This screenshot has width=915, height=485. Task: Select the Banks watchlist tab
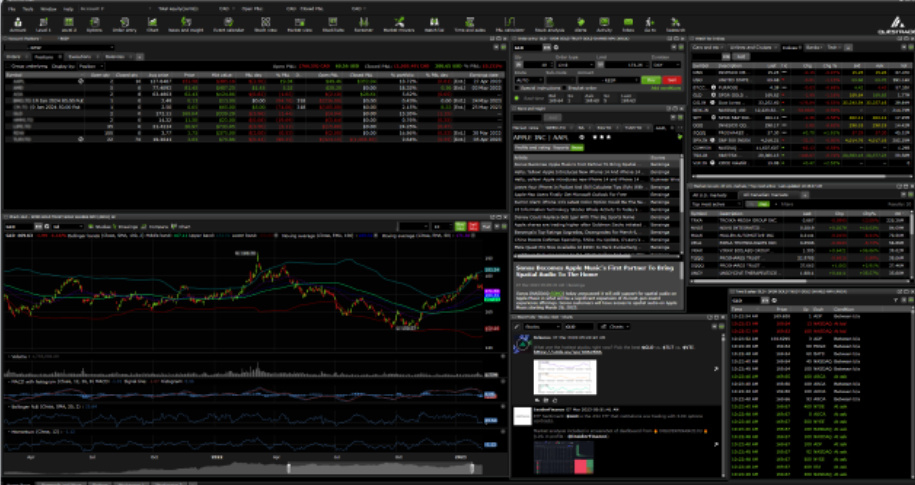[813, 47]
